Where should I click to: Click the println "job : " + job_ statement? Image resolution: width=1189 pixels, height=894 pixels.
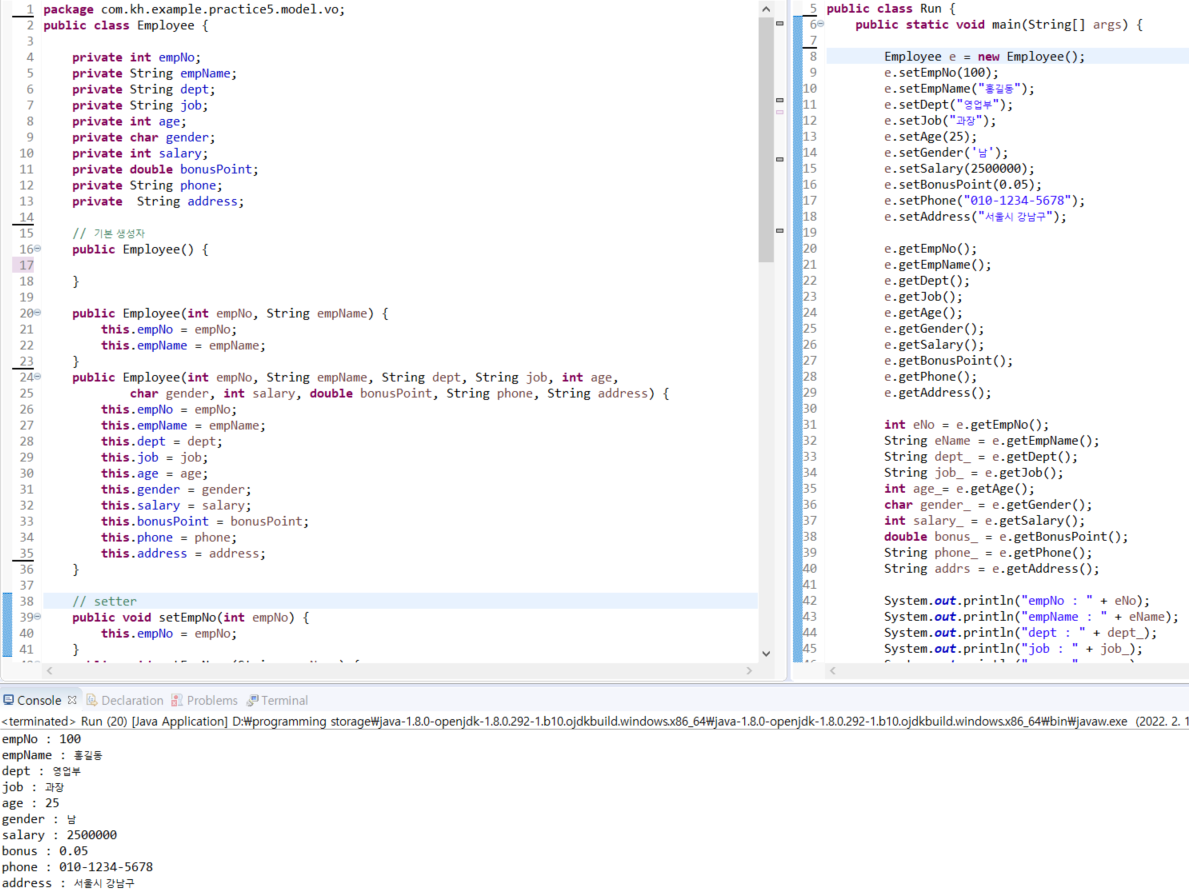pos(1013,649)
